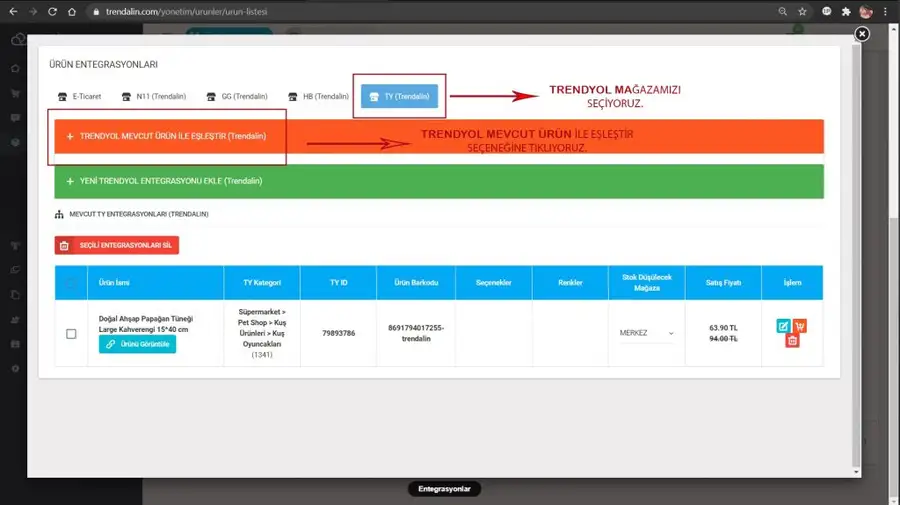900x505 pixels.
Task: Select the TY (Trendalin) store tab
Action: 399,96
